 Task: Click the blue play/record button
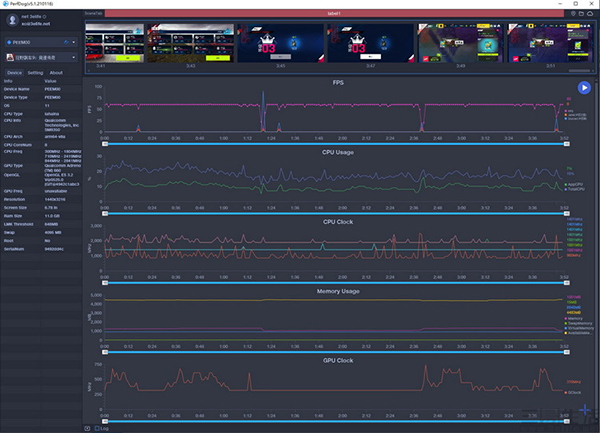(584, 88)
